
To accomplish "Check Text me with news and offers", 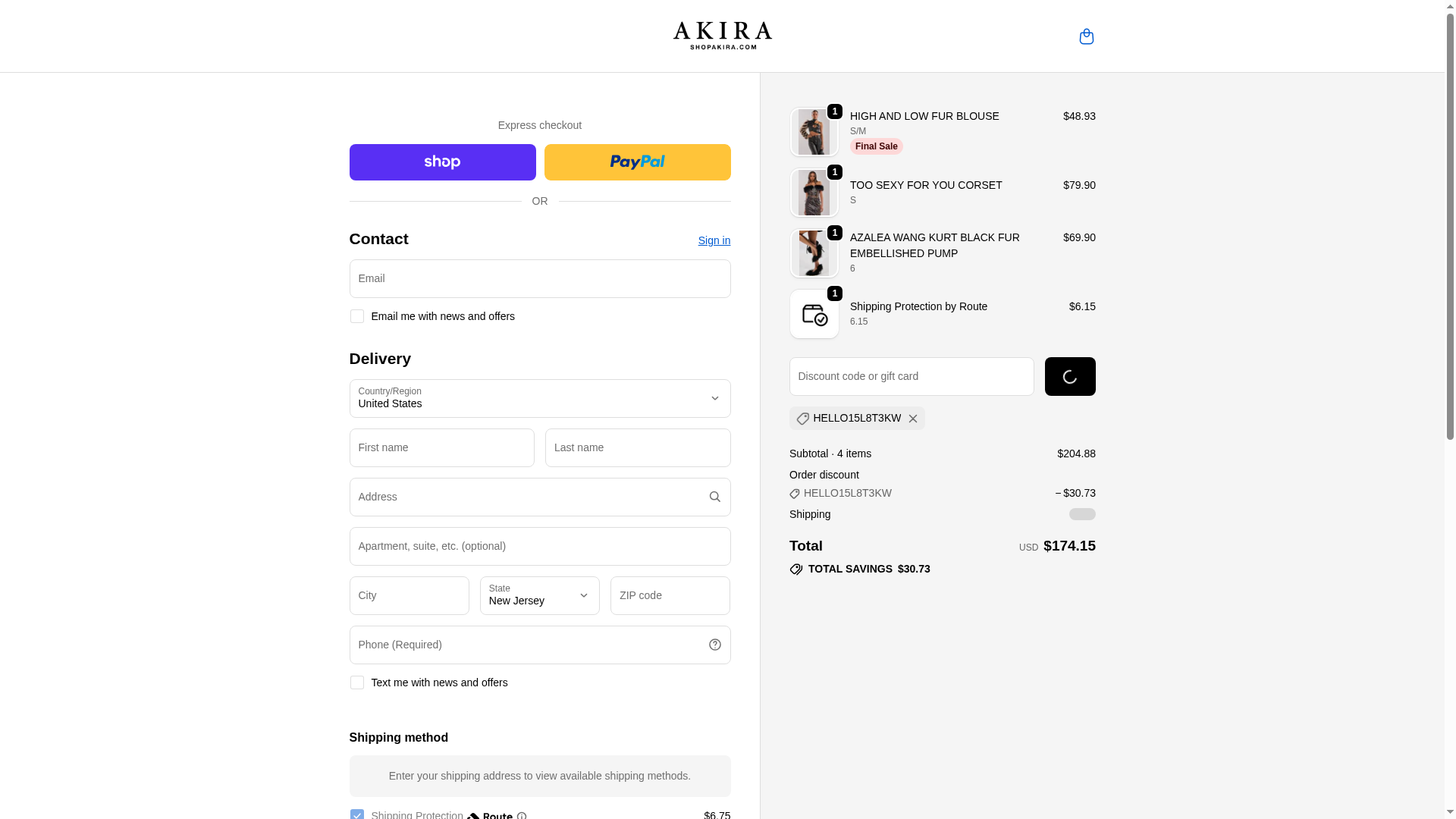I will pos(356,682).
